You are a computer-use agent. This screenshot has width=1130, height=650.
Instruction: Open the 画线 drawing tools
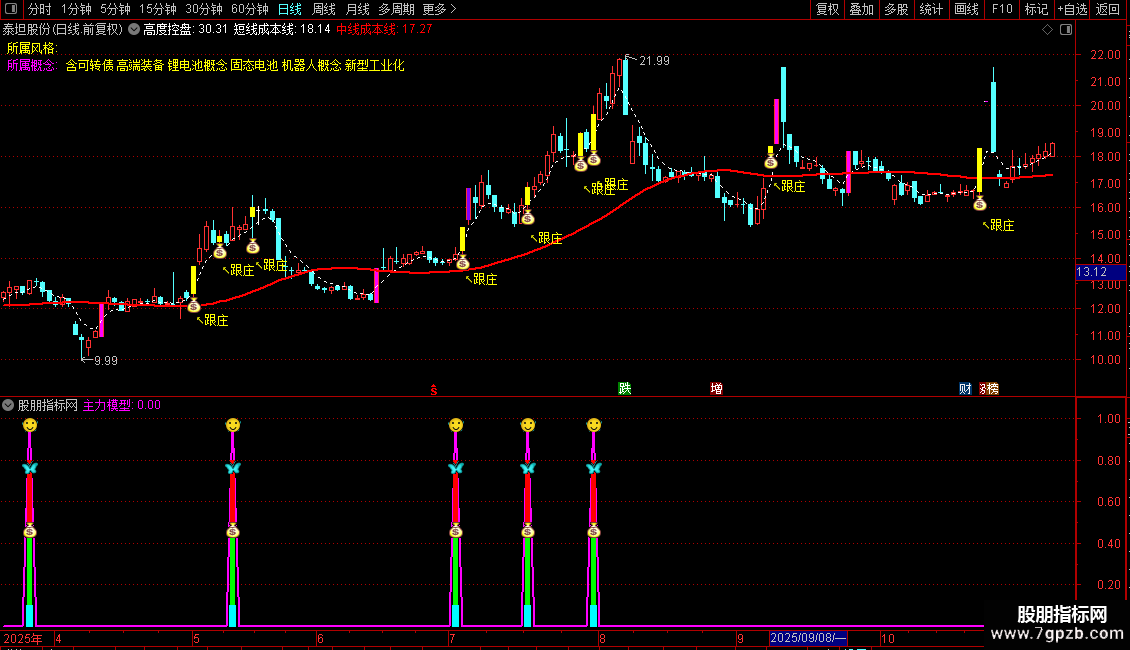(x=966, y=9)
